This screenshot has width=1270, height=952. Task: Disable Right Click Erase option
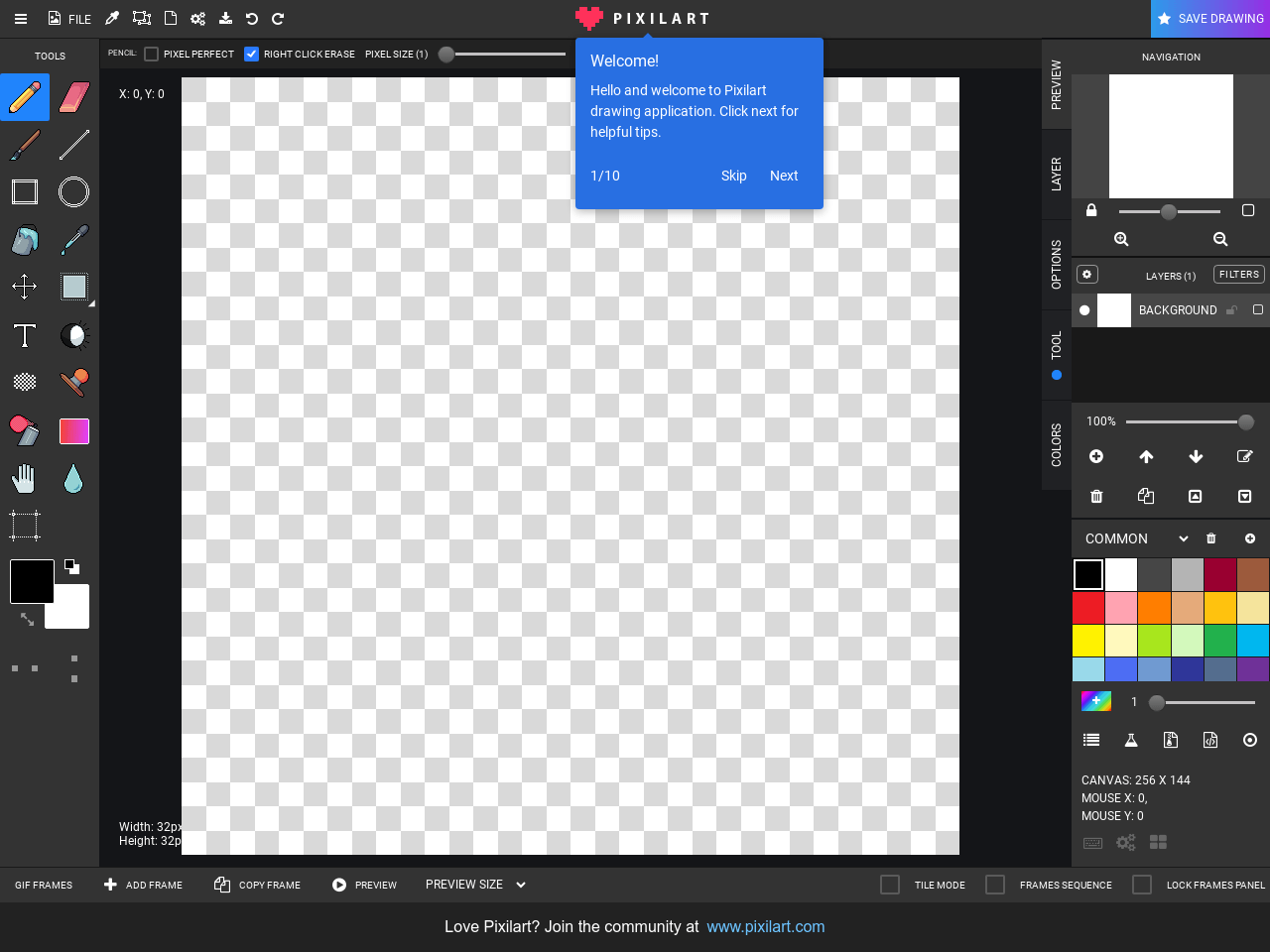coord(252,55)
